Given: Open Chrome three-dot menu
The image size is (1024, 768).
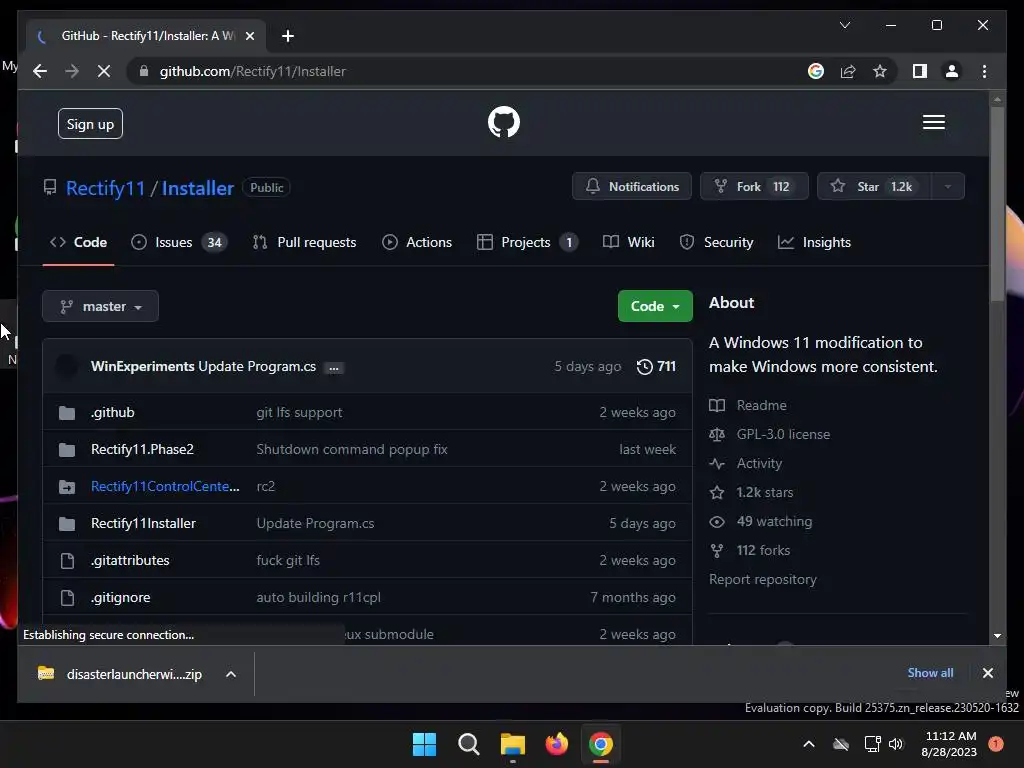Looking at the screenshot, I should [x=984, y=71].
